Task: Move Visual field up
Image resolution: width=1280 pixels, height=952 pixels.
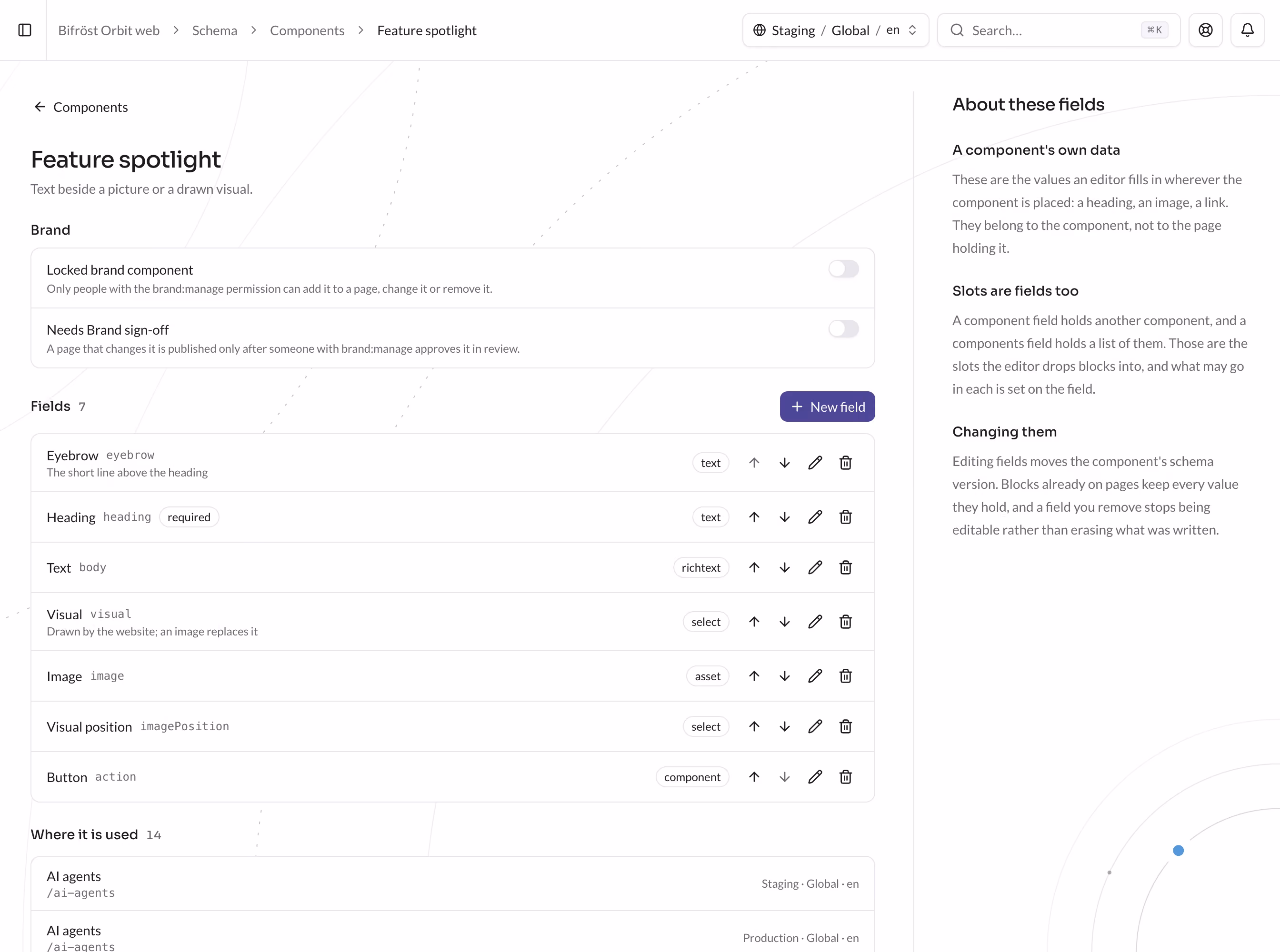Action: tap(754, 622)
